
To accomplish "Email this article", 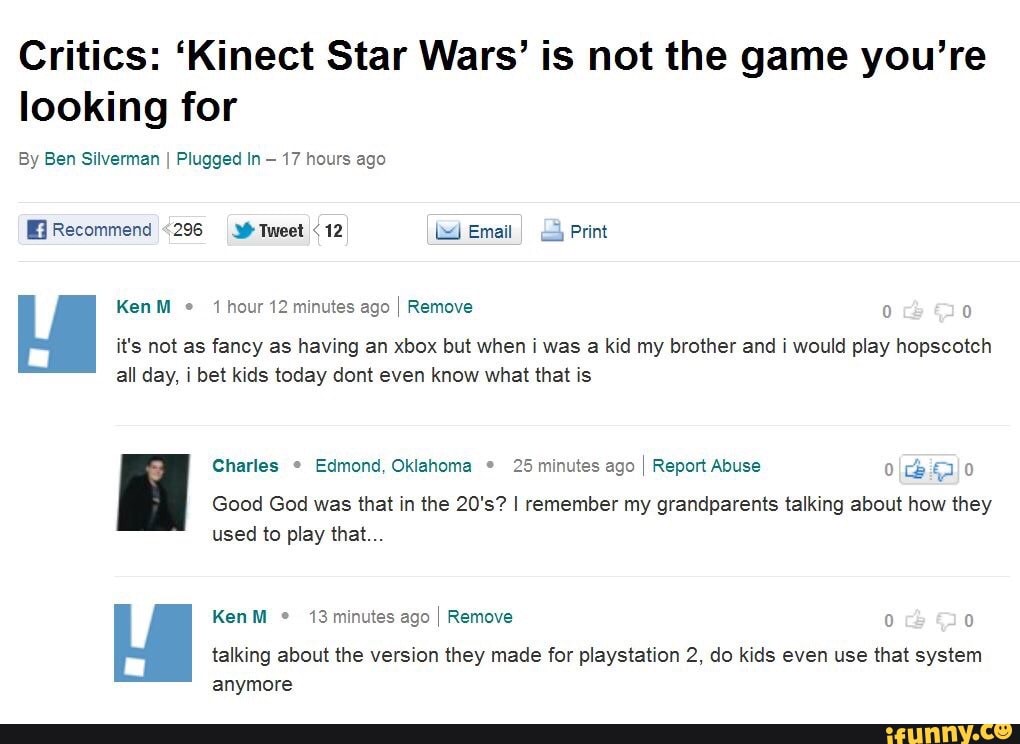I will [x=474, y=231].
